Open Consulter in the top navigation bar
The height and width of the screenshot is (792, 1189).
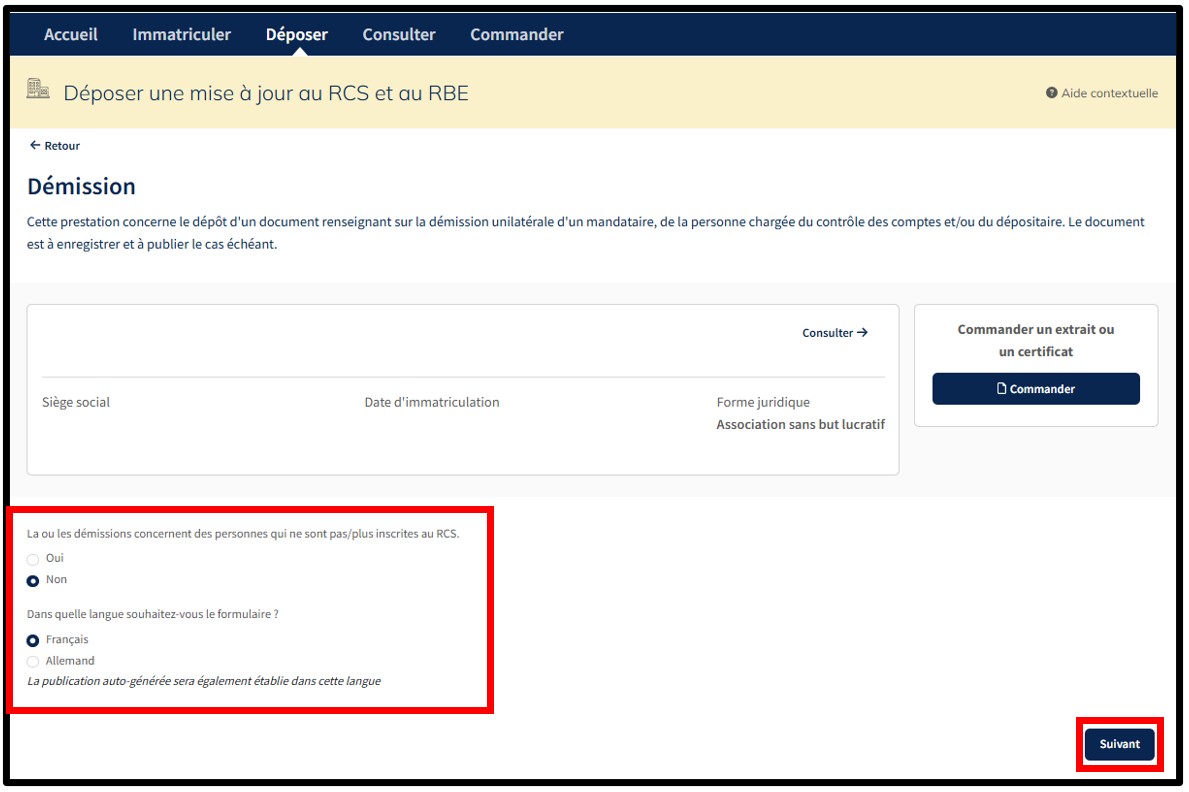(x=398, y=35)
